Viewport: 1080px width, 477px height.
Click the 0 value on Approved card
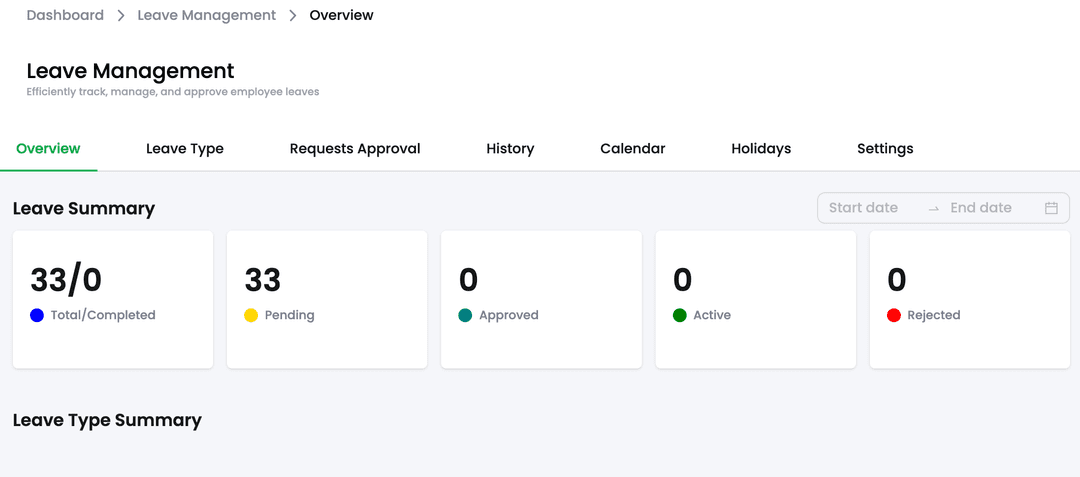tap(468, 280)
